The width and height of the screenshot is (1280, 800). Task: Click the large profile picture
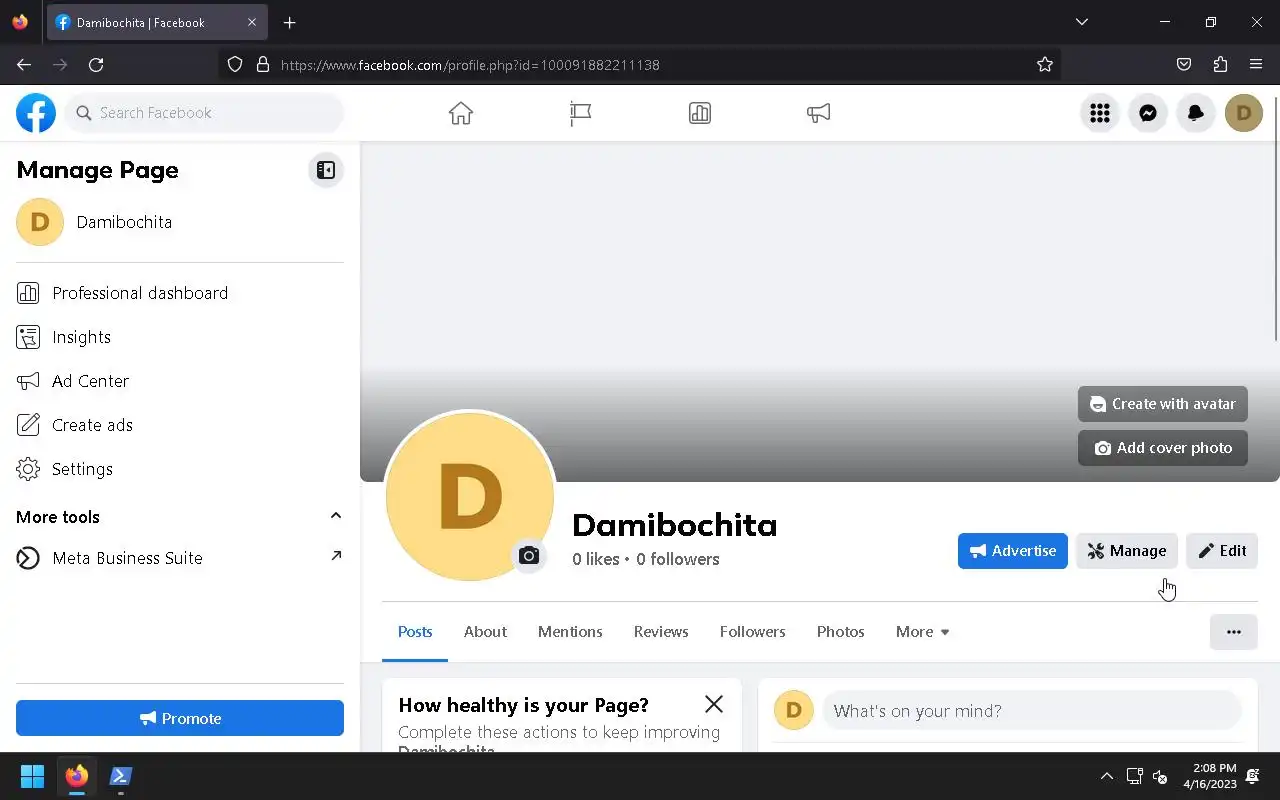point(470,497)
